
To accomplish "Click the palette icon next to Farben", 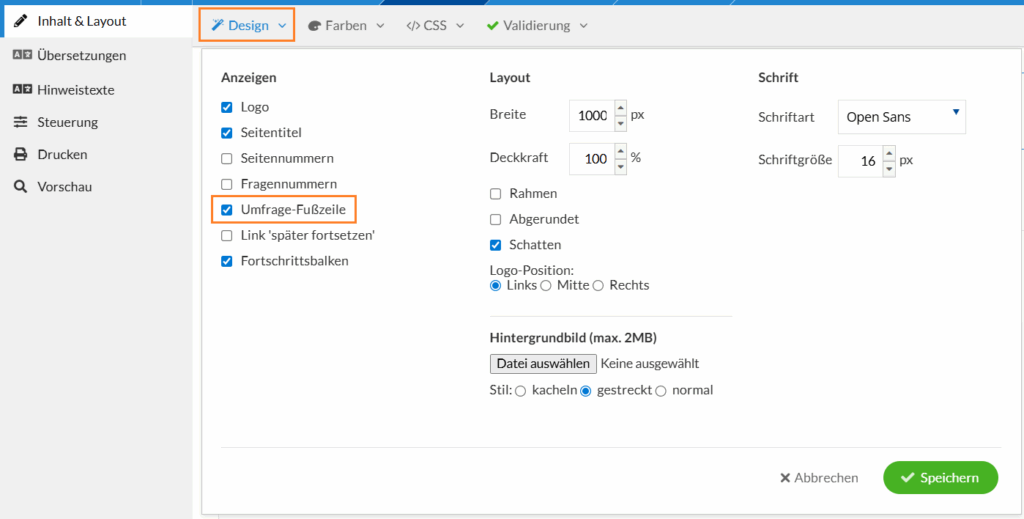I will point(313,26).
